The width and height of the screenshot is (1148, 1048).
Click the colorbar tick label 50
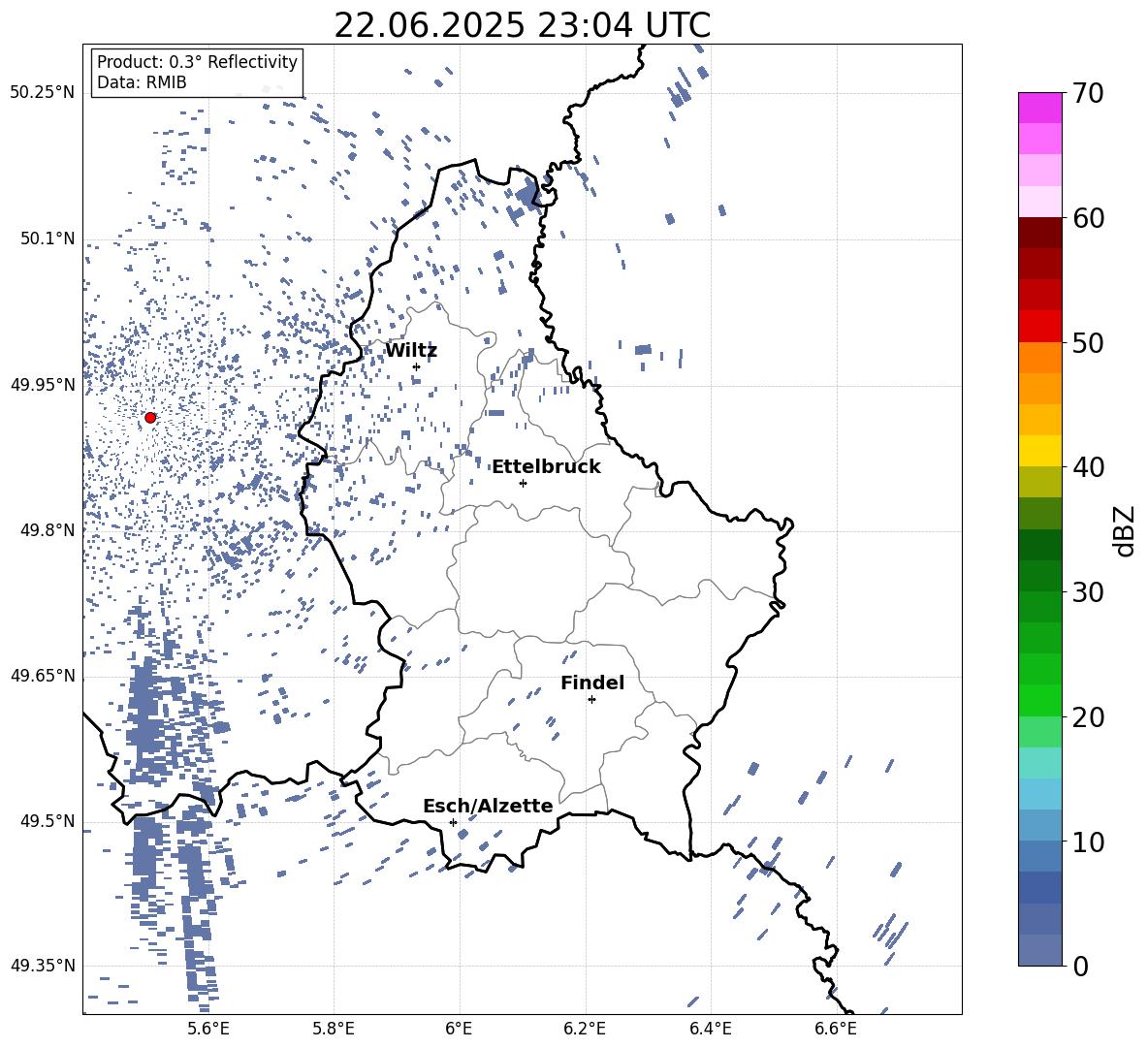coord(1088,342)
